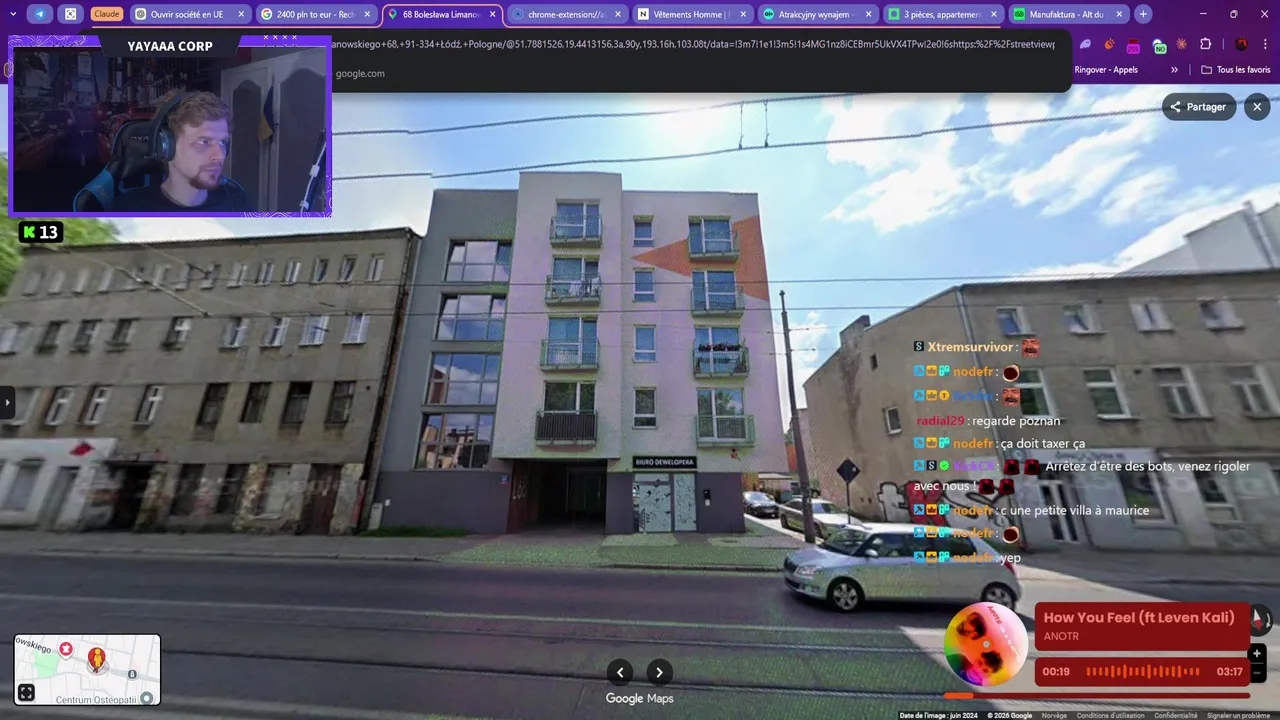Image resolution: width=1280 pixels, height=720 pixels.
Task: Expand the minimap to fullscreen
Action: [x=27, y=692]
